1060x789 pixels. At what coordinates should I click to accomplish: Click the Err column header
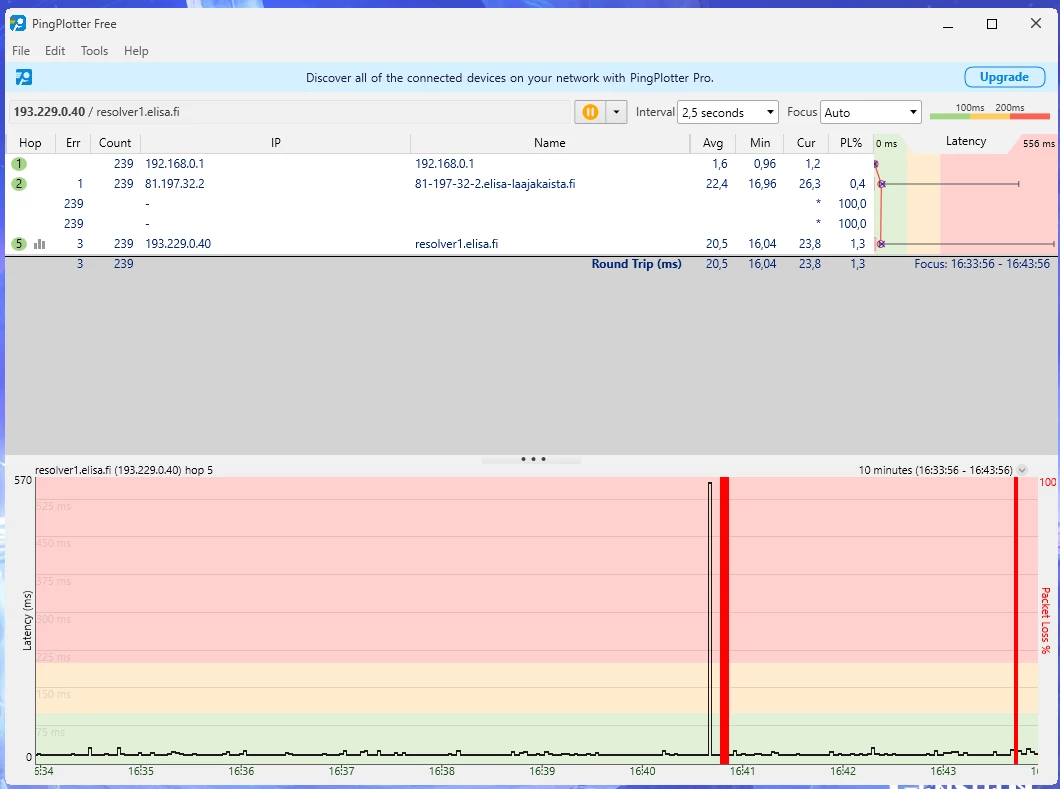73,143
